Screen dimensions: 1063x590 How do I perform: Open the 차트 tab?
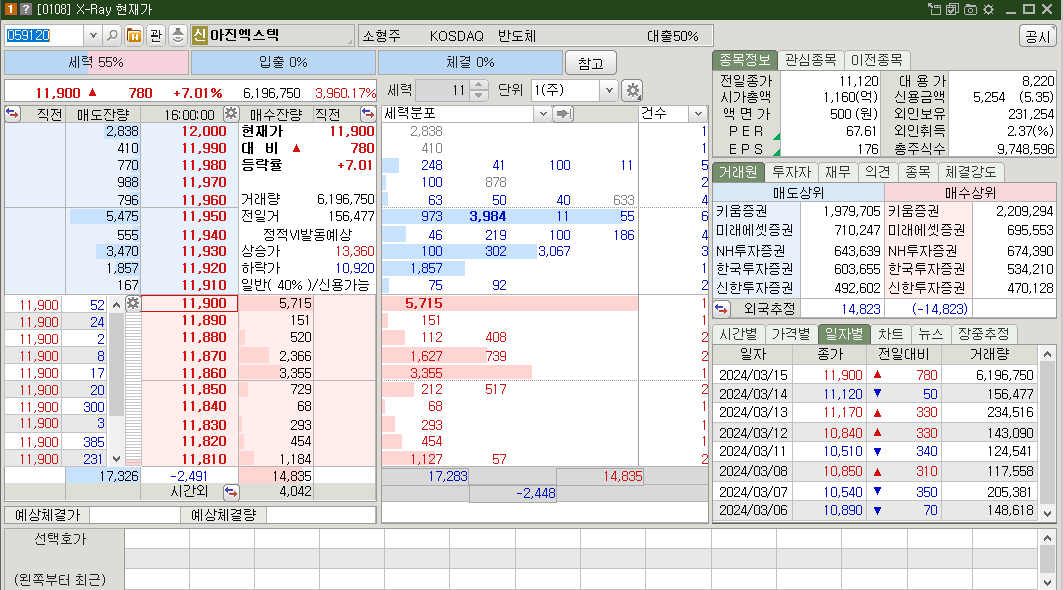point(890,334)
